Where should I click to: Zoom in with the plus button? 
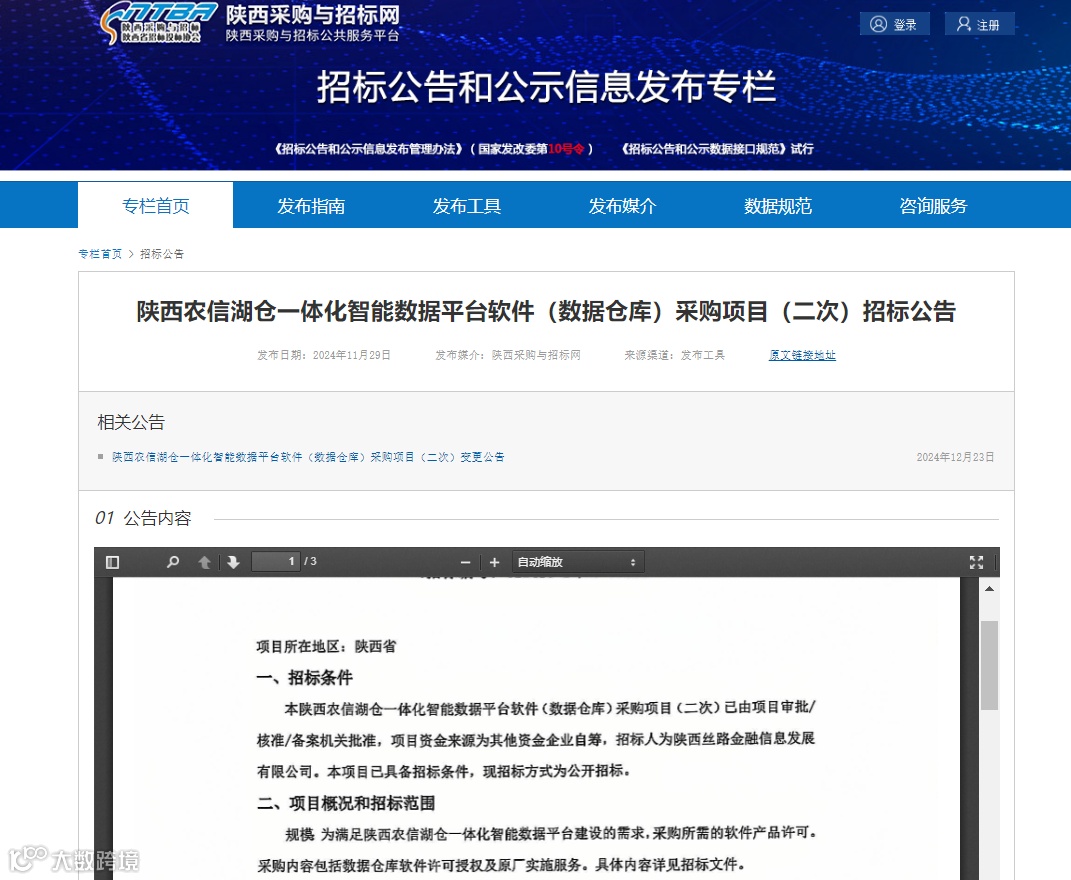click(x=495, y=562)
